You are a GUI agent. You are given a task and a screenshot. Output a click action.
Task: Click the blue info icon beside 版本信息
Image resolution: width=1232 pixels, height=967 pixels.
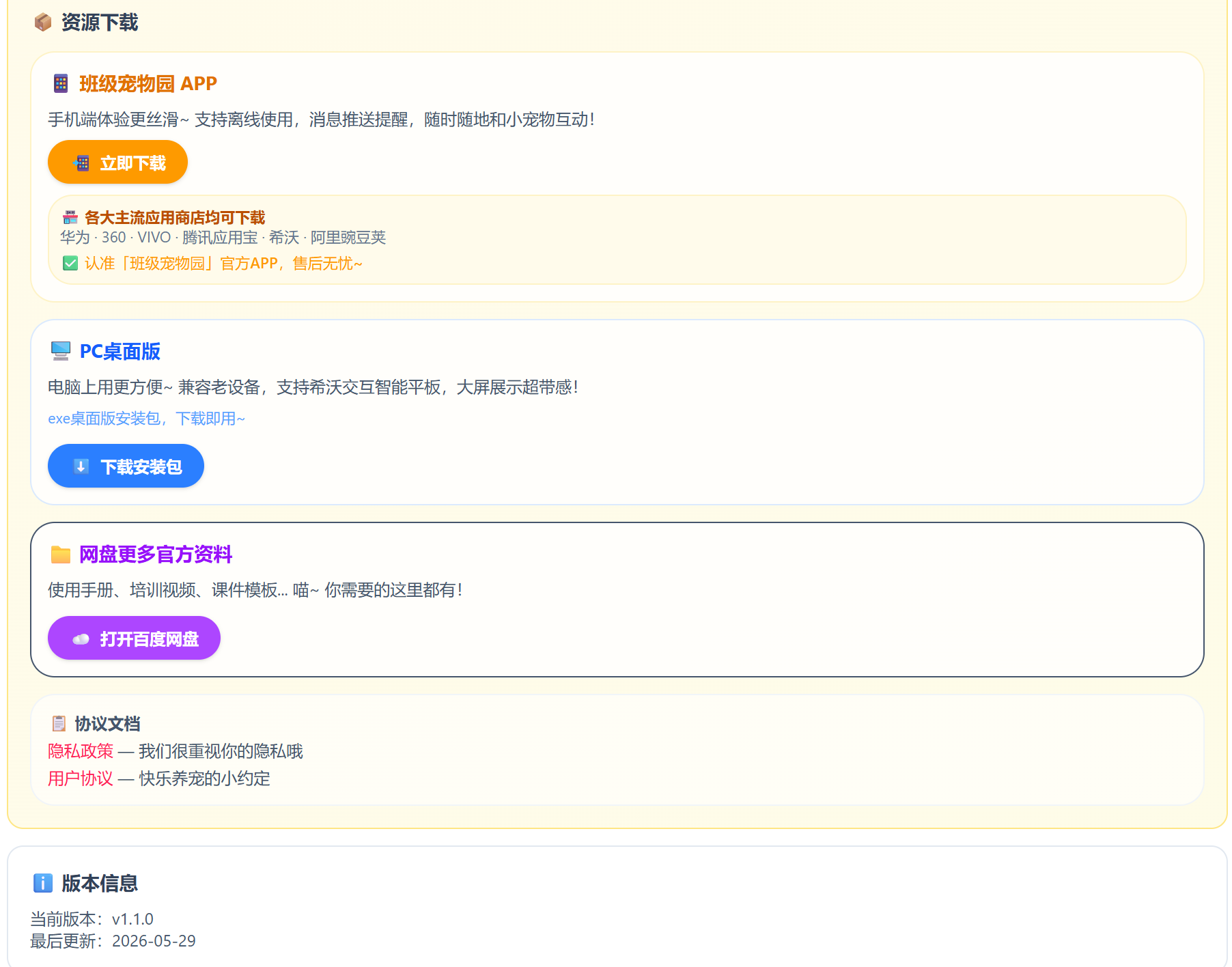point(43,883)
